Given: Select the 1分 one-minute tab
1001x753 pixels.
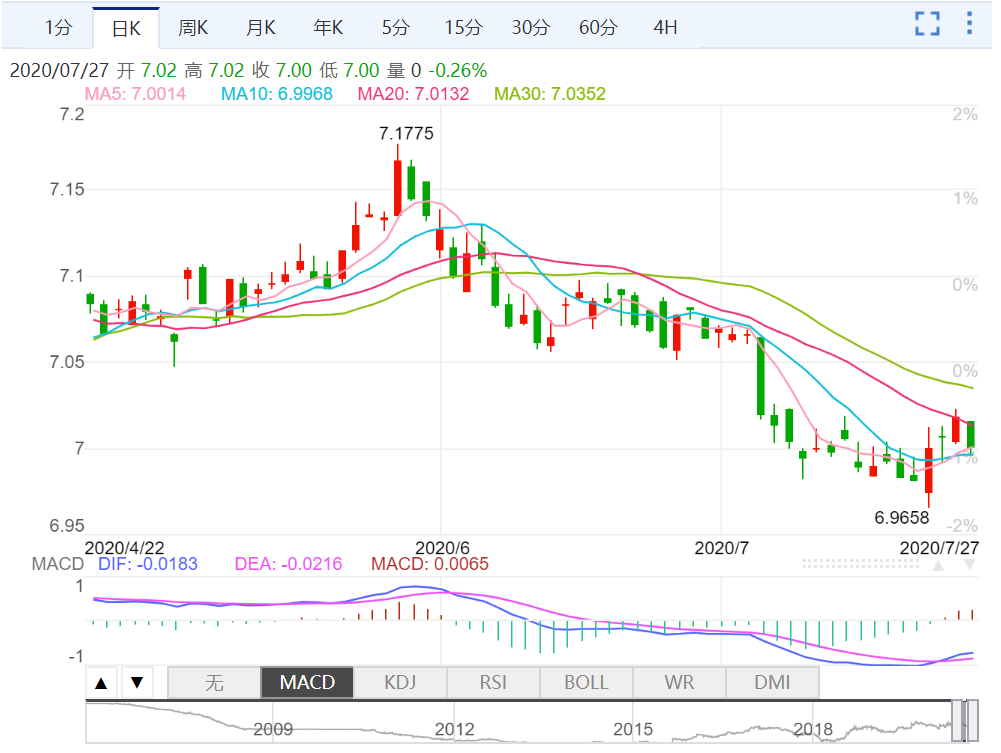Looking at the screenshot, I should (59, 28).
